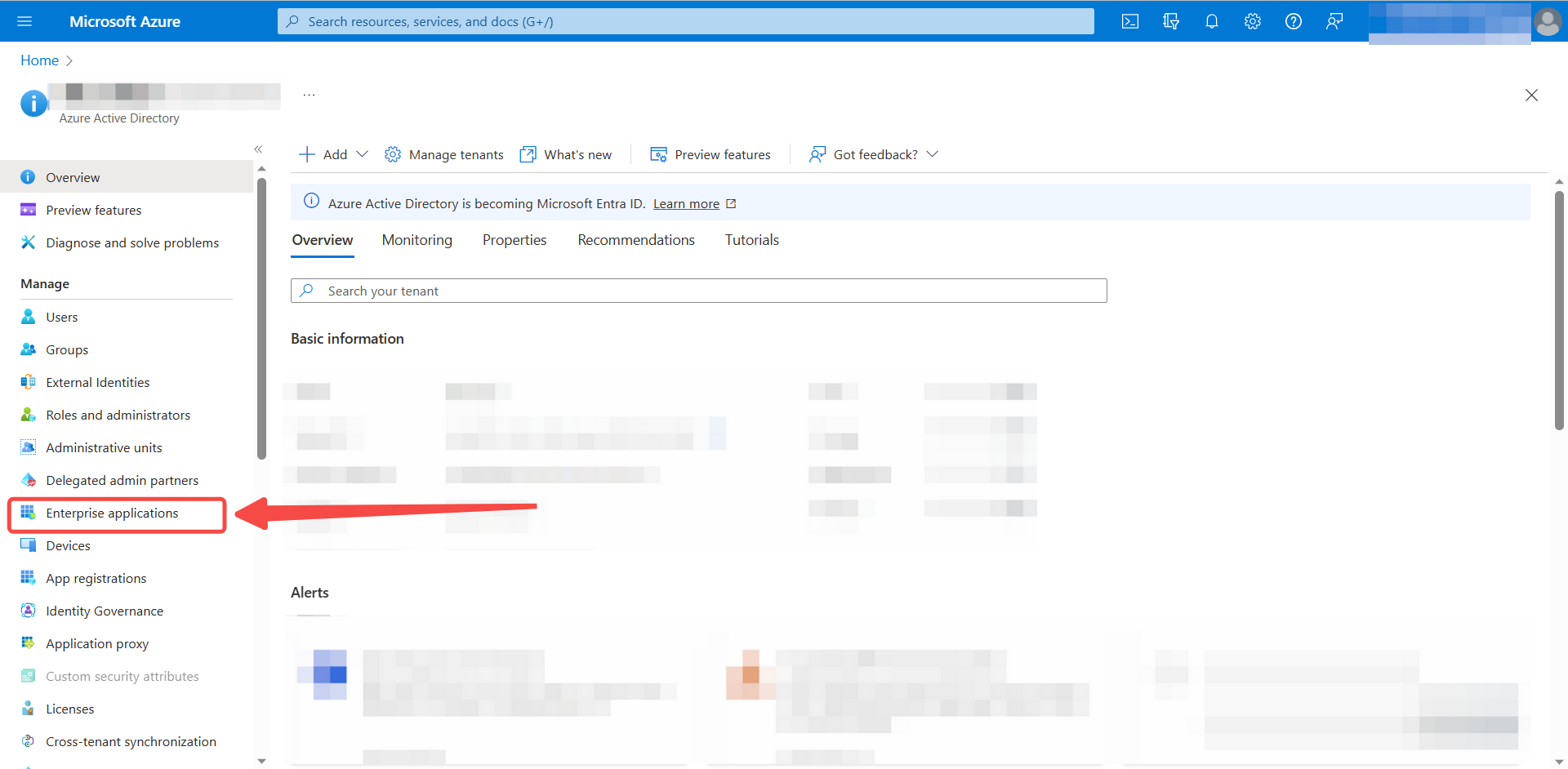Click the Enterprise applications grid icon
This screenshot has height=769, width=1568.
click(x=29, y=513)
